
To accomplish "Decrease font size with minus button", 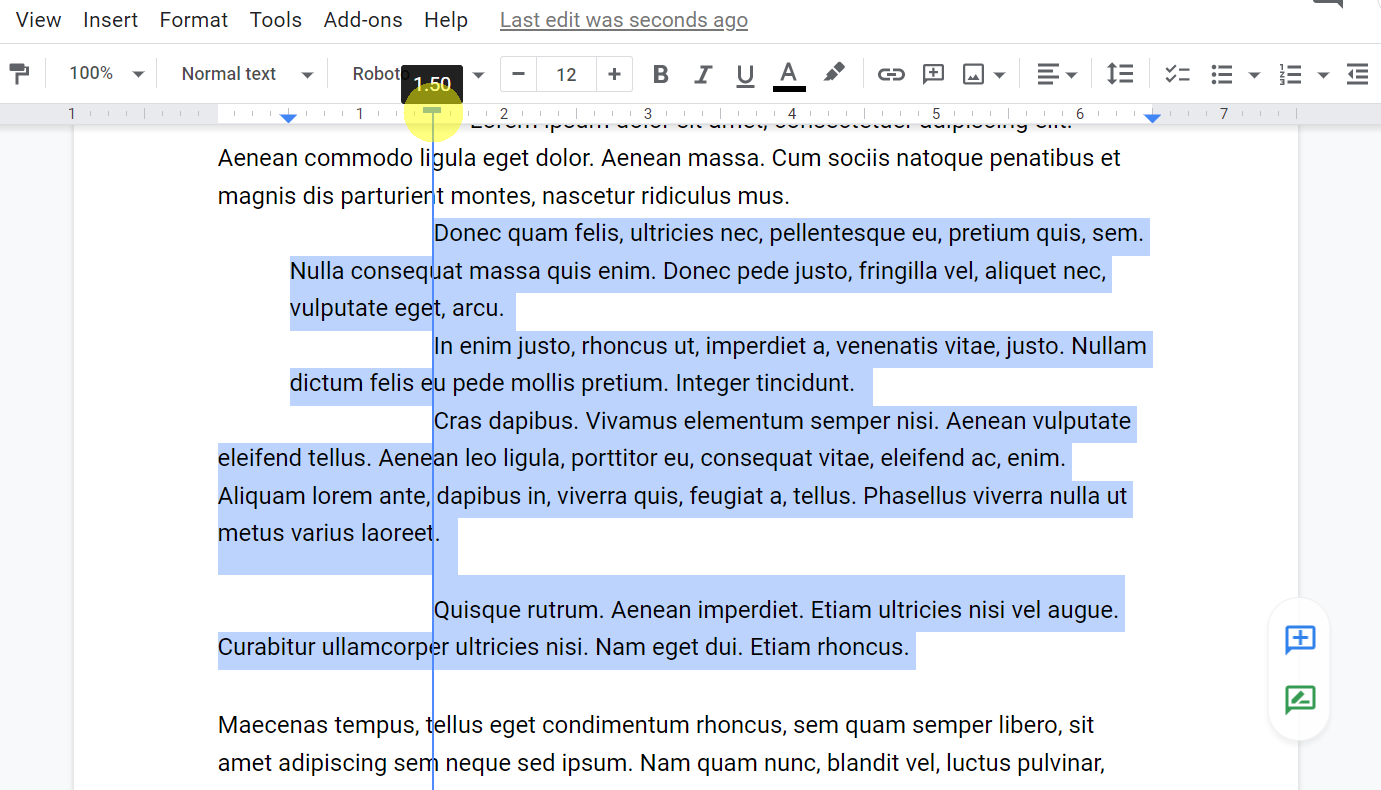I will [518, 74].
